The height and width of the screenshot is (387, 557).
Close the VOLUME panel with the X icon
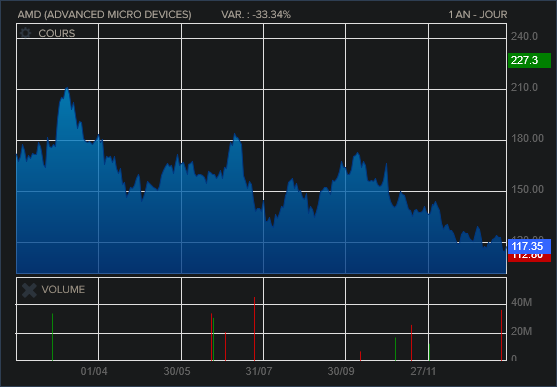[x=29, y=290]
